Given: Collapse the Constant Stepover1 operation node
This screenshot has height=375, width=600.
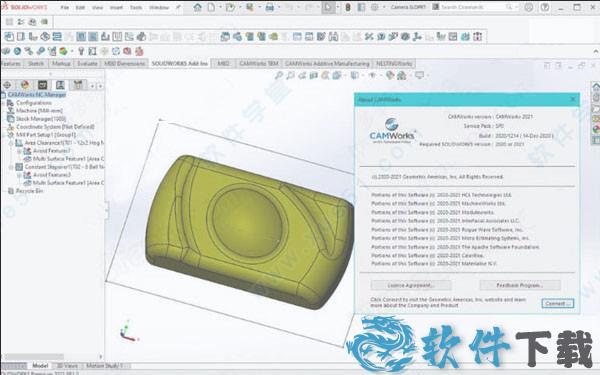Looking at the screenshot, I should (11, 167).
